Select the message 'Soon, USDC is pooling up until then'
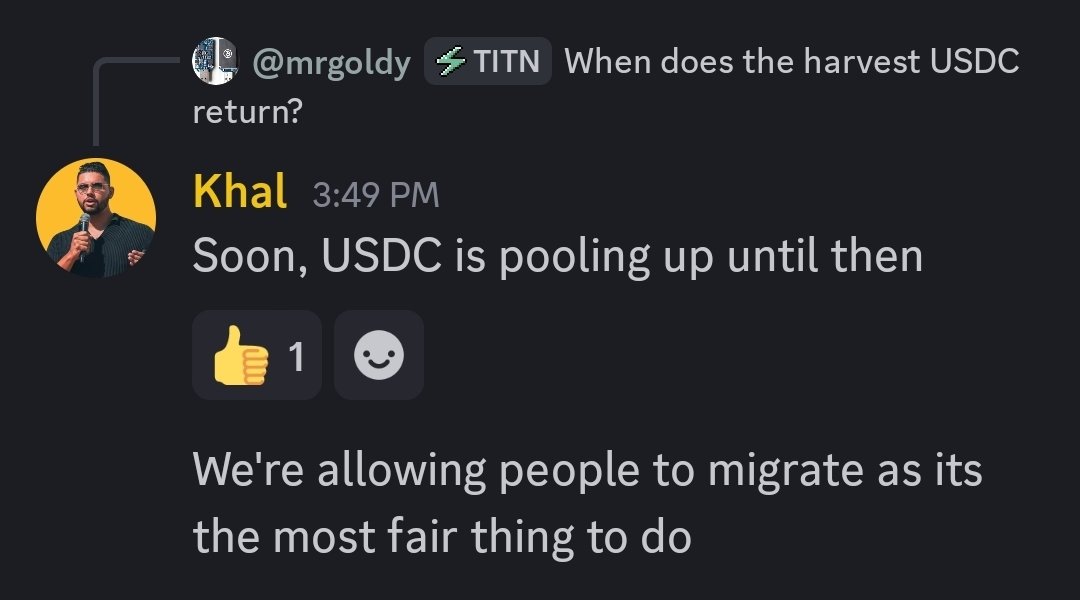 (557, 257)
